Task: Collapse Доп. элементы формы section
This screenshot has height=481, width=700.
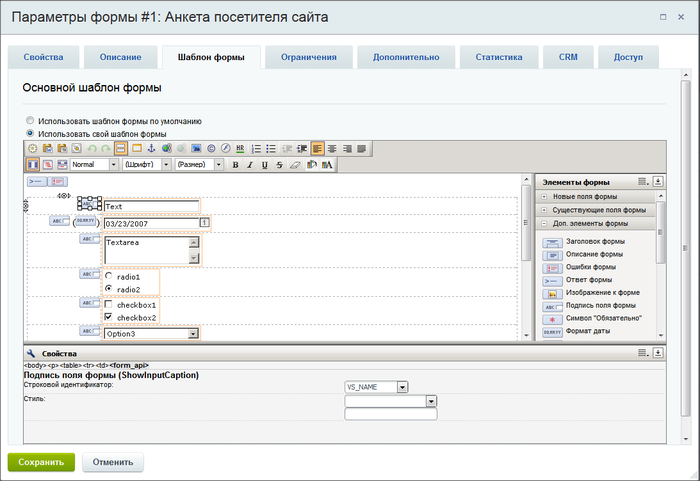Action: pos(544,223)
